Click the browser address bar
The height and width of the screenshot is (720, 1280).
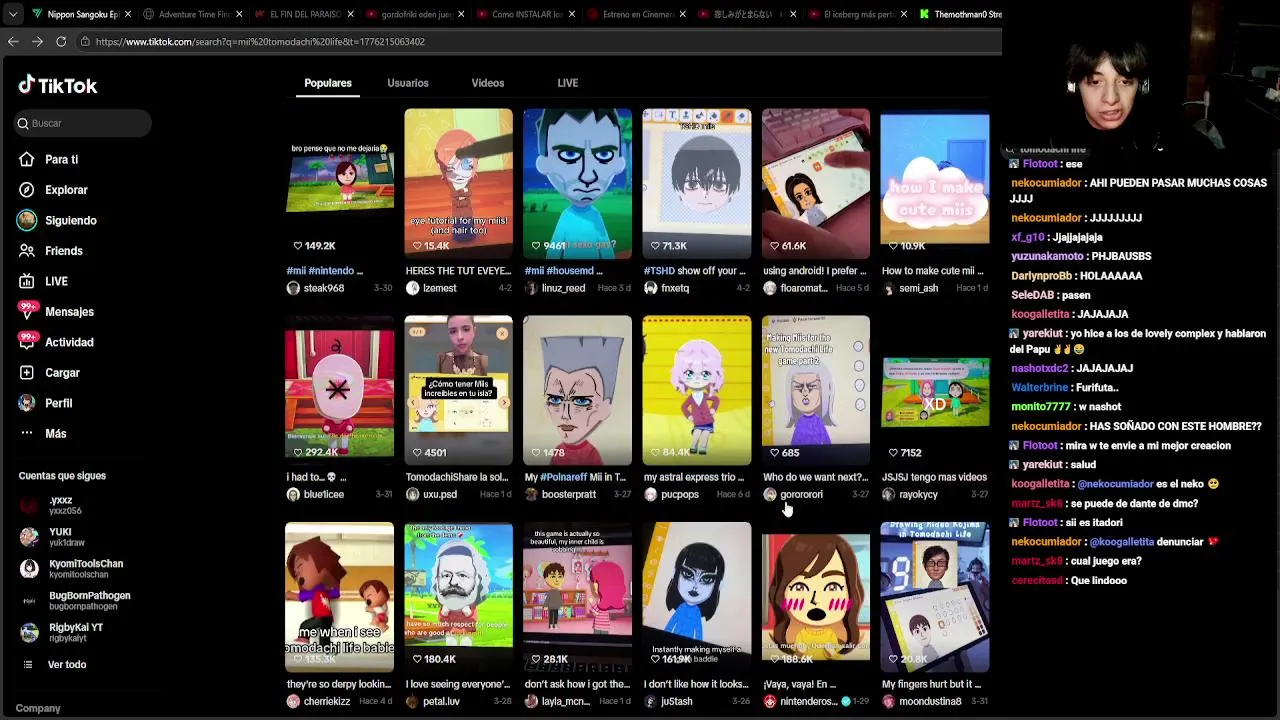point(540,41)
